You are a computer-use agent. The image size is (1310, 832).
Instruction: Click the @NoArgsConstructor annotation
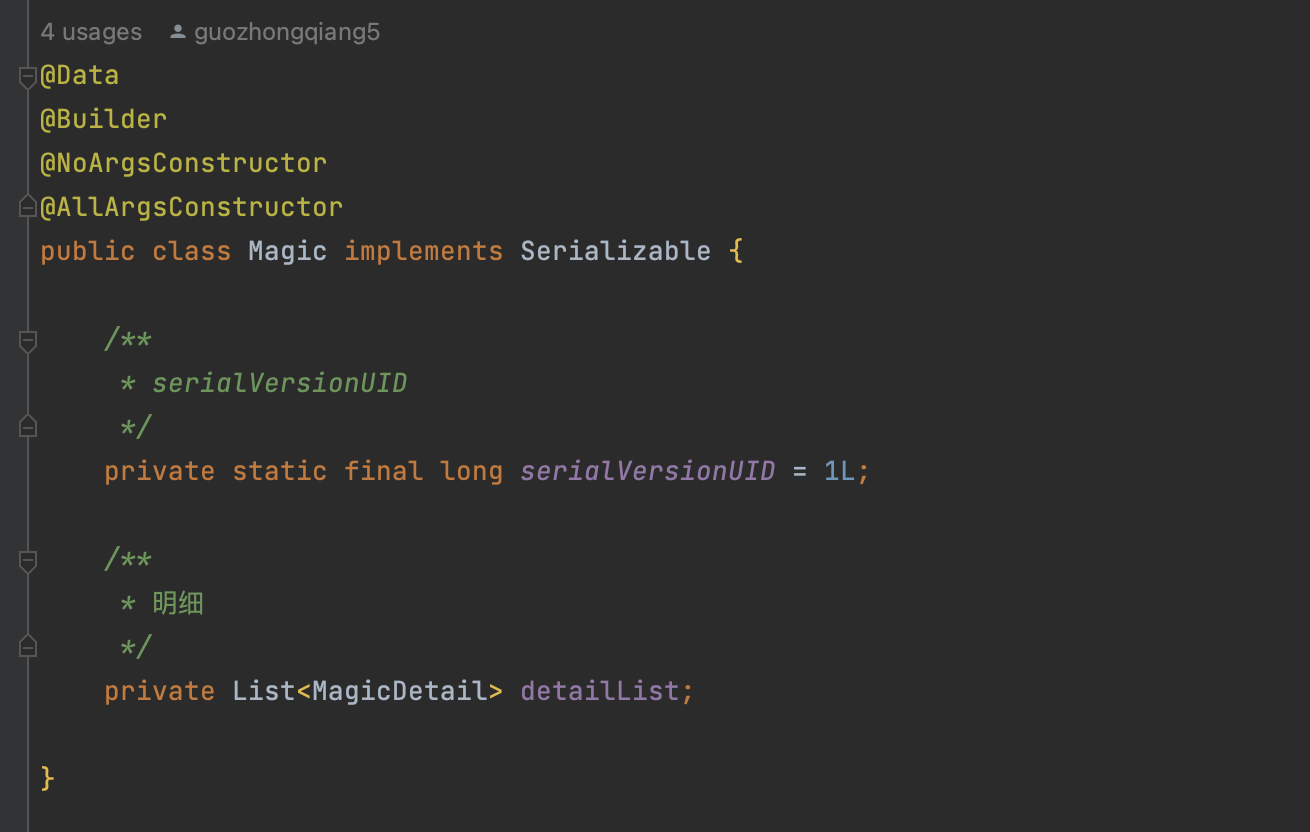(183, 163)
